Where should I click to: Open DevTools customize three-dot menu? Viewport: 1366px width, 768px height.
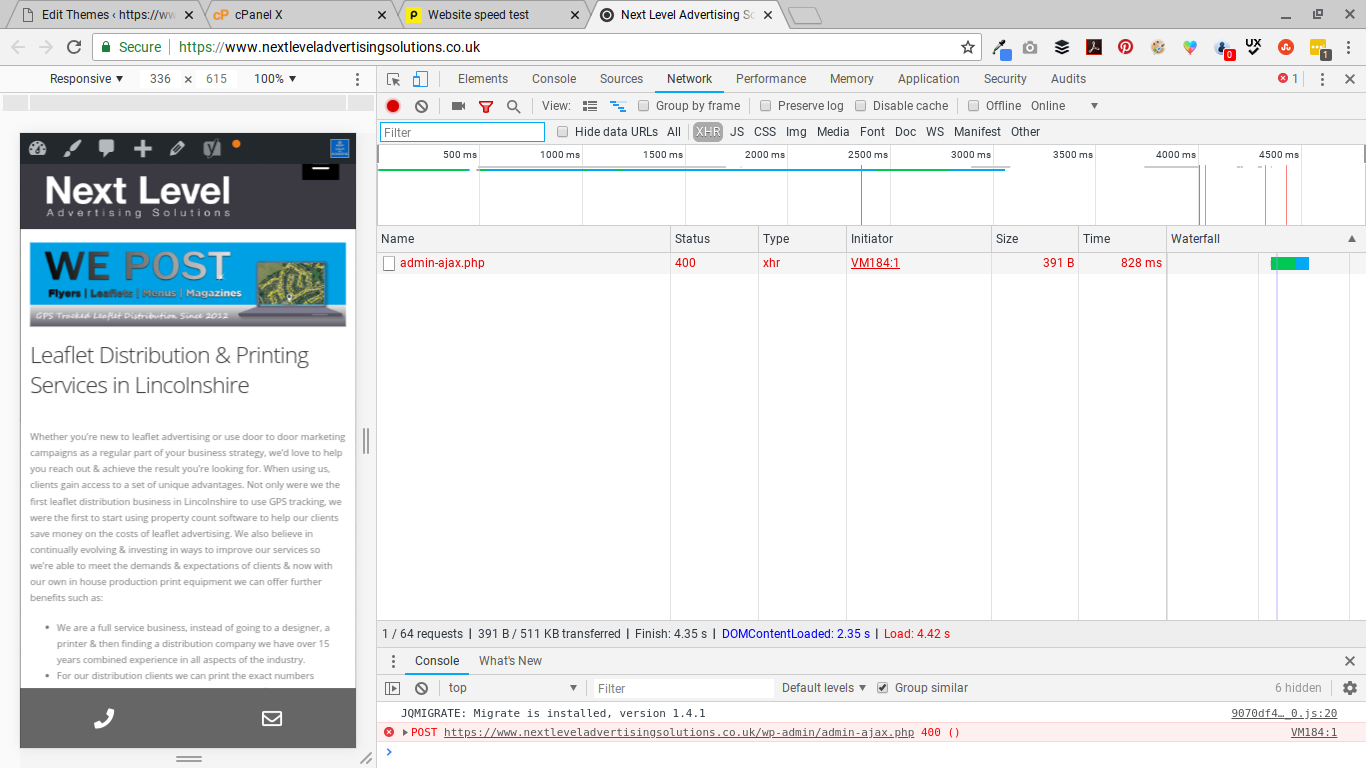(1322, 79)
